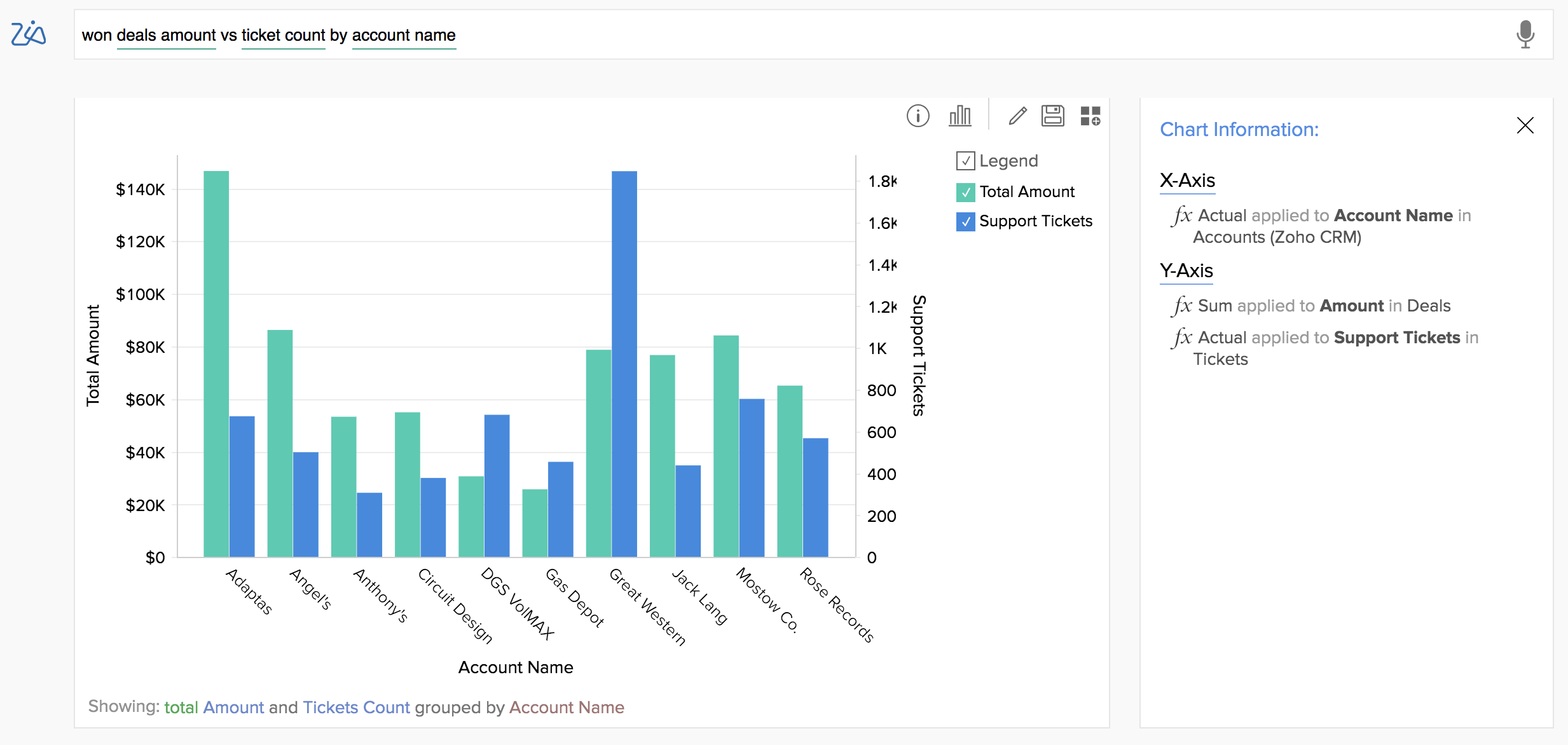Click the 'account name' underlined query term
The height and width of the screenshot is (745, 1568).
(404, 36)
